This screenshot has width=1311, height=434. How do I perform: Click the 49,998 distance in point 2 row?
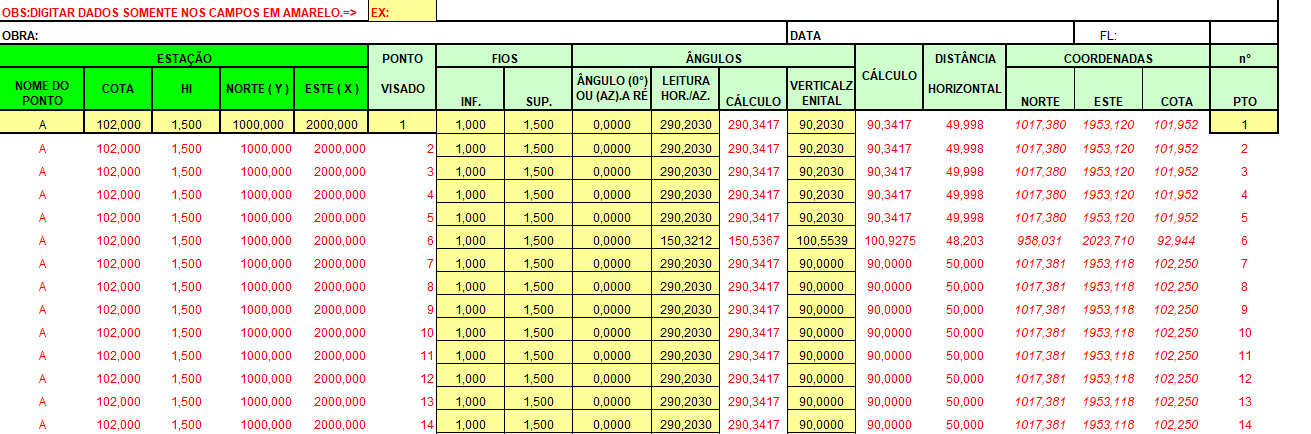(965, 149)
